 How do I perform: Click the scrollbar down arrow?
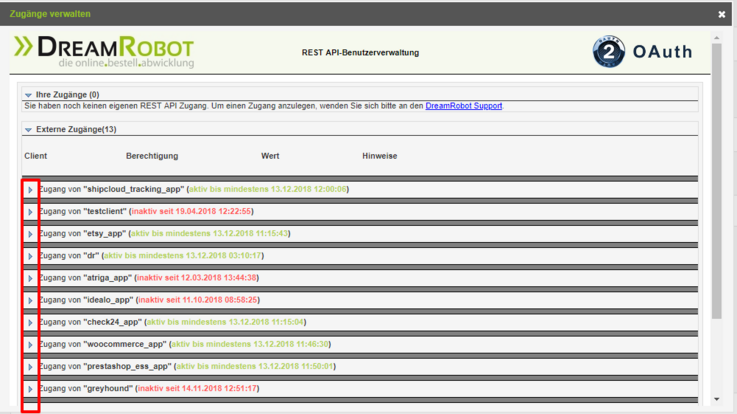click(x=716, y=399)
